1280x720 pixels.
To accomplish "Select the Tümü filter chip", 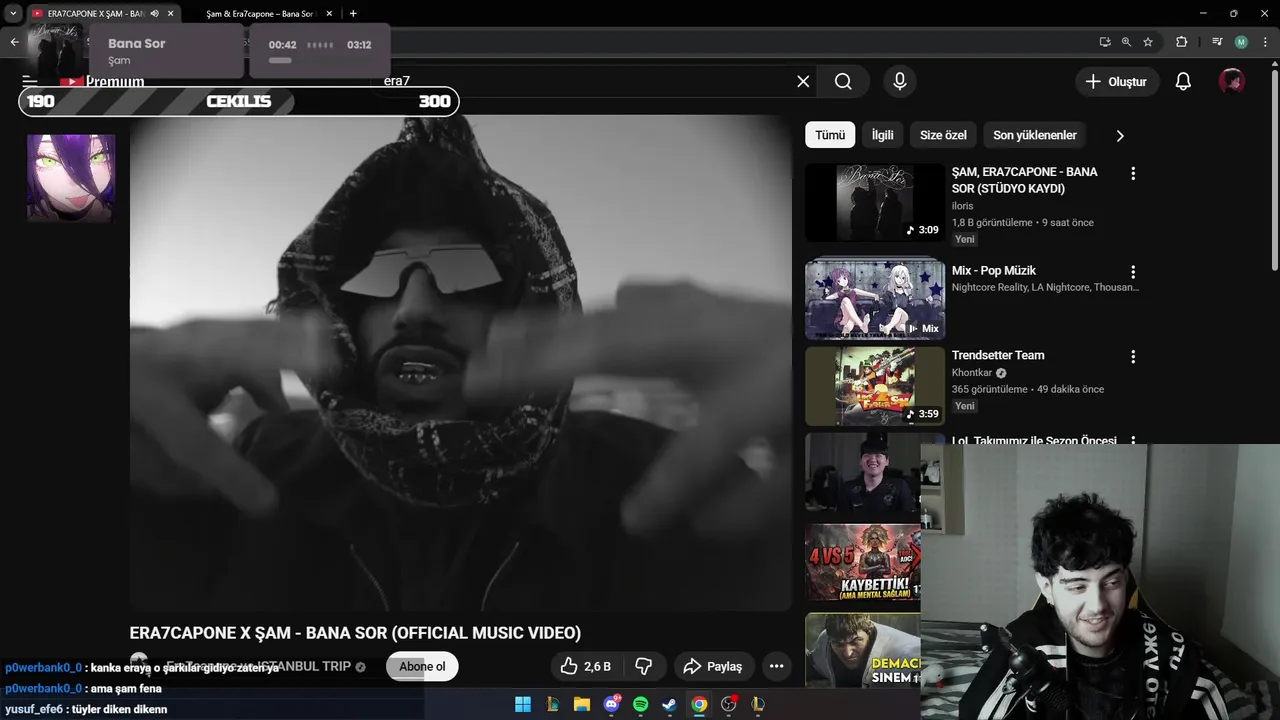I will (830, 135).
